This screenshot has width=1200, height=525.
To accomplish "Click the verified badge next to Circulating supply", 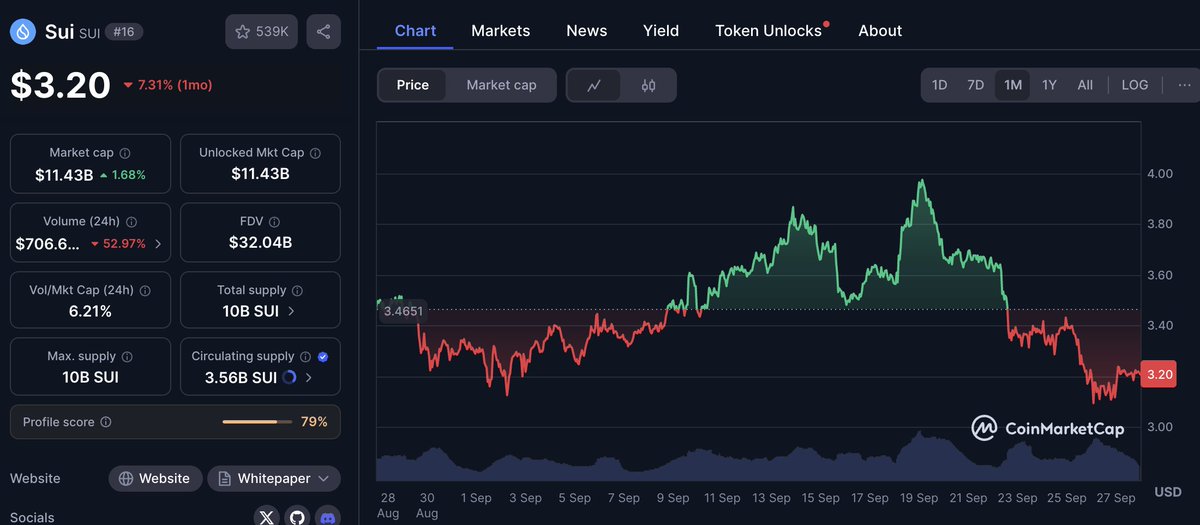I will (x=322, y=356).
